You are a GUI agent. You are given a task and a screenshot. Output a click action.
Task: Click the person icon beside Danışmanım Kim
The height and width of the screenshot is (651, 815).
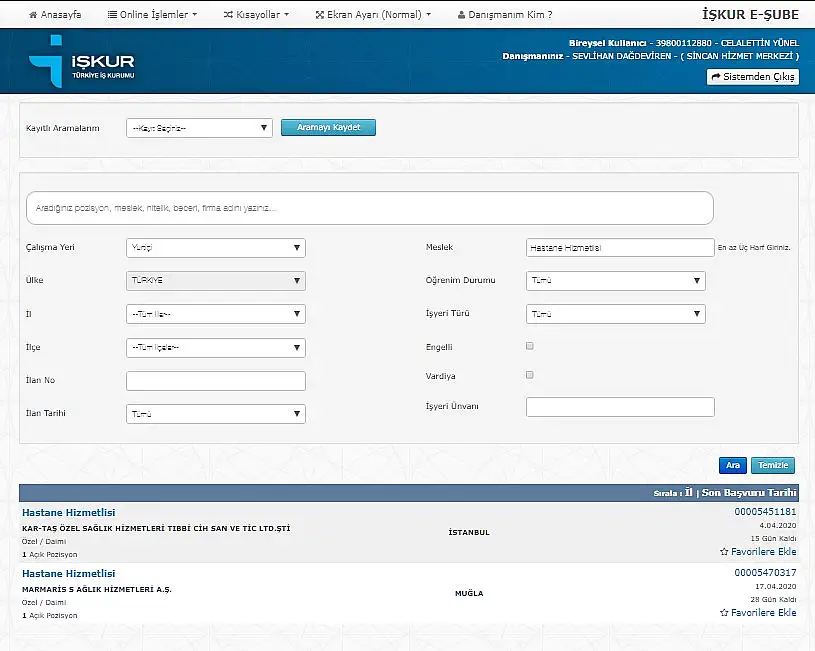[x=461, y=15]
